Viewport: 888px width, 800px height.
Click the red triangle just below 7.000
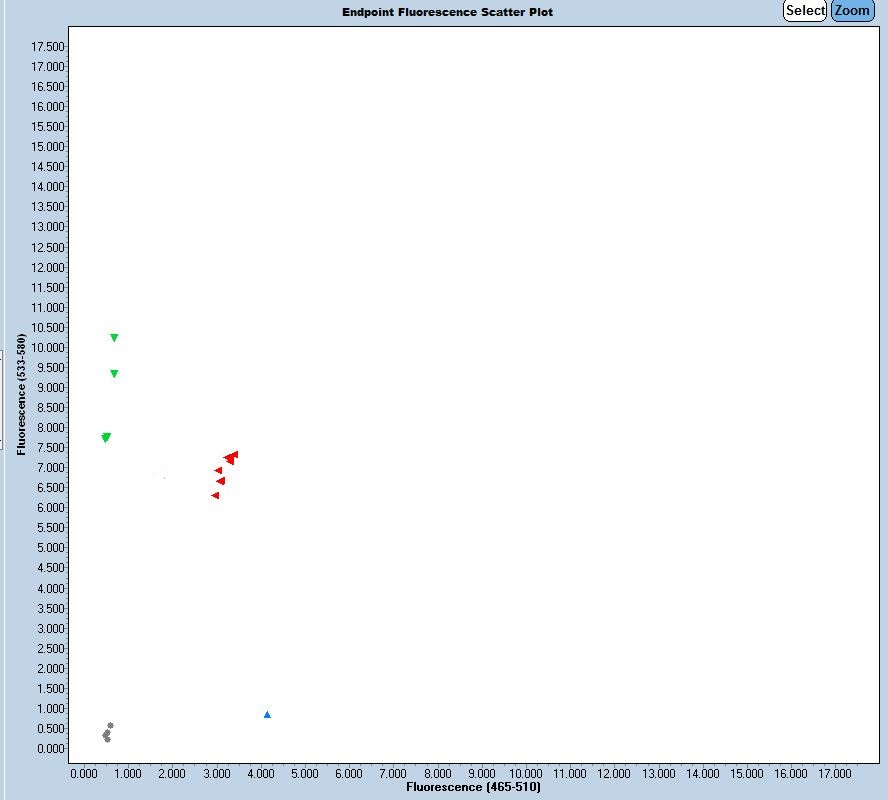coord(218,470)
